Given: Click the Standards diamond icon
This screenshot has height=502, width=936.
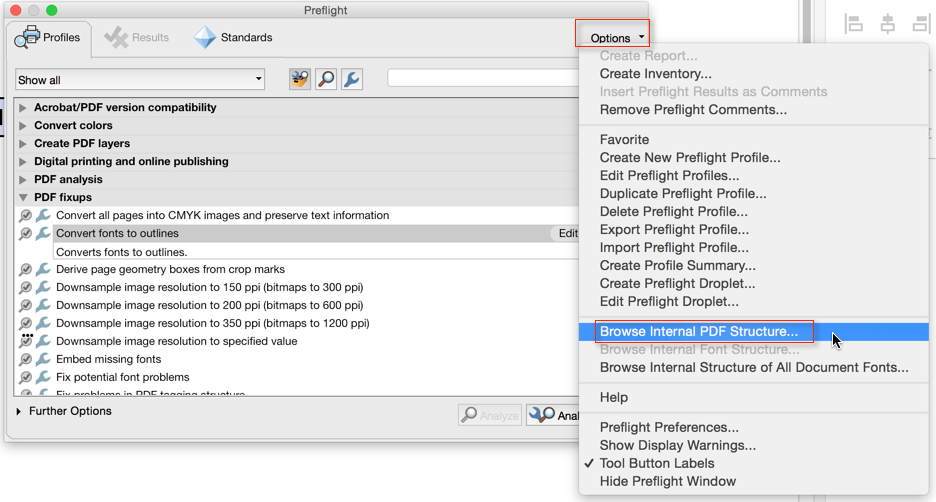Looking at the screenshot, I should (x=205, y=37).
